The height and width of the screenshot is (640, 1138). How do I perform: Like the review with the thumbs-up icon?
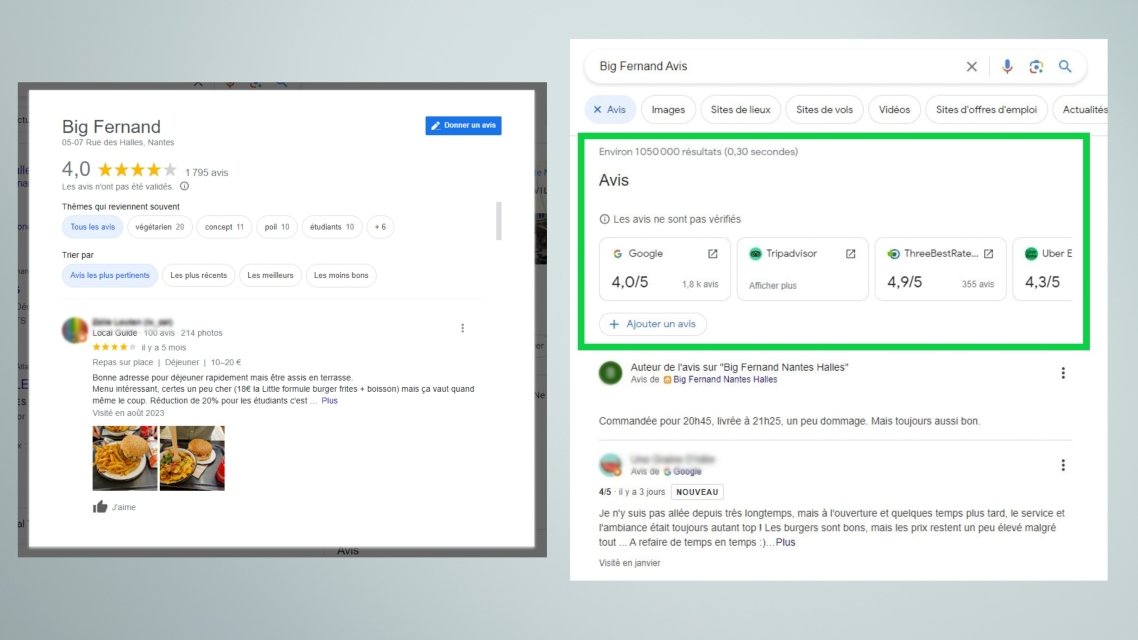pyautogui.click(x=99, y=506)
